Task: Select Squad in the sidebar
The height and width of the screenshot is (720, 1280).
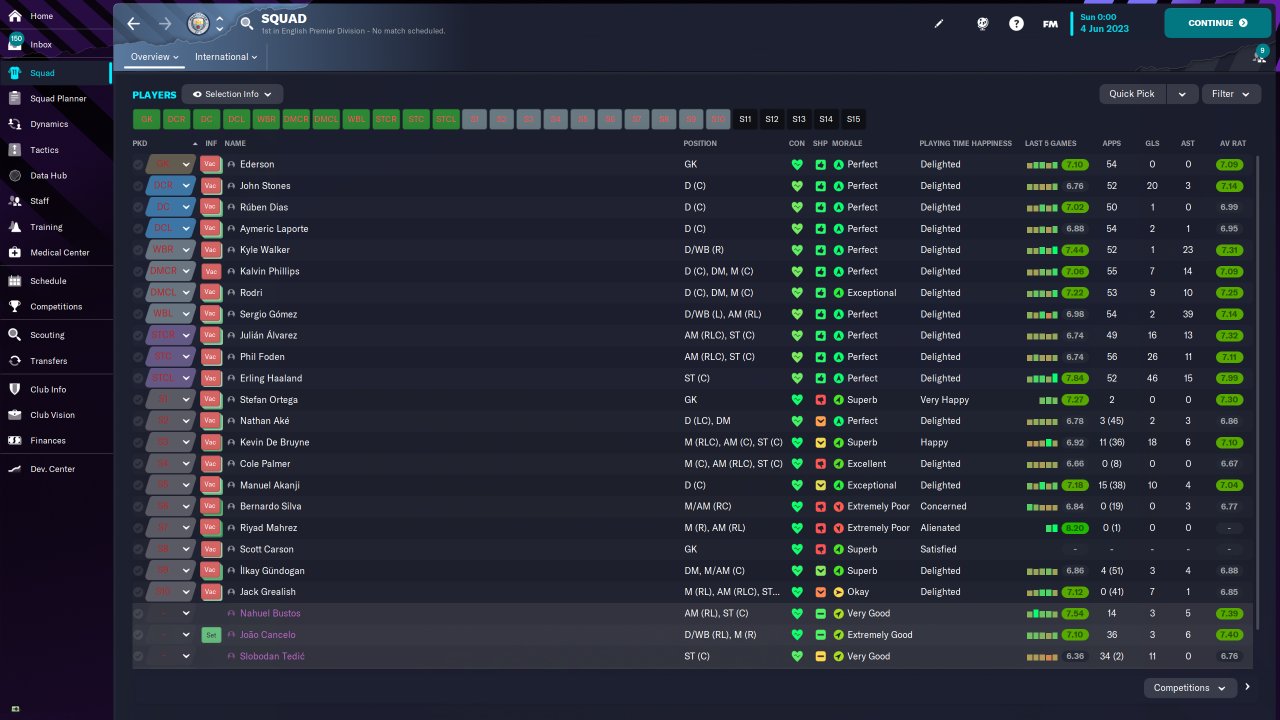Action: tap(56, 73)
